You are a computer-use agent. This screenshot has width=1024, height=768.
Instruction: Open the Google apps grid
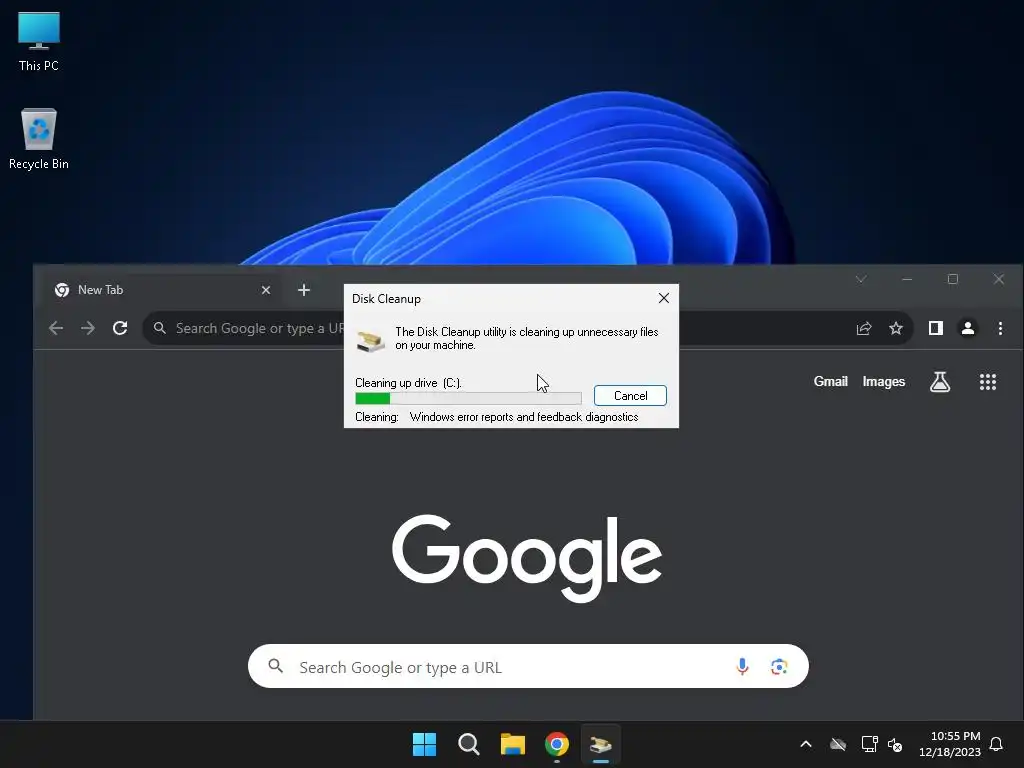coord(987,382)
